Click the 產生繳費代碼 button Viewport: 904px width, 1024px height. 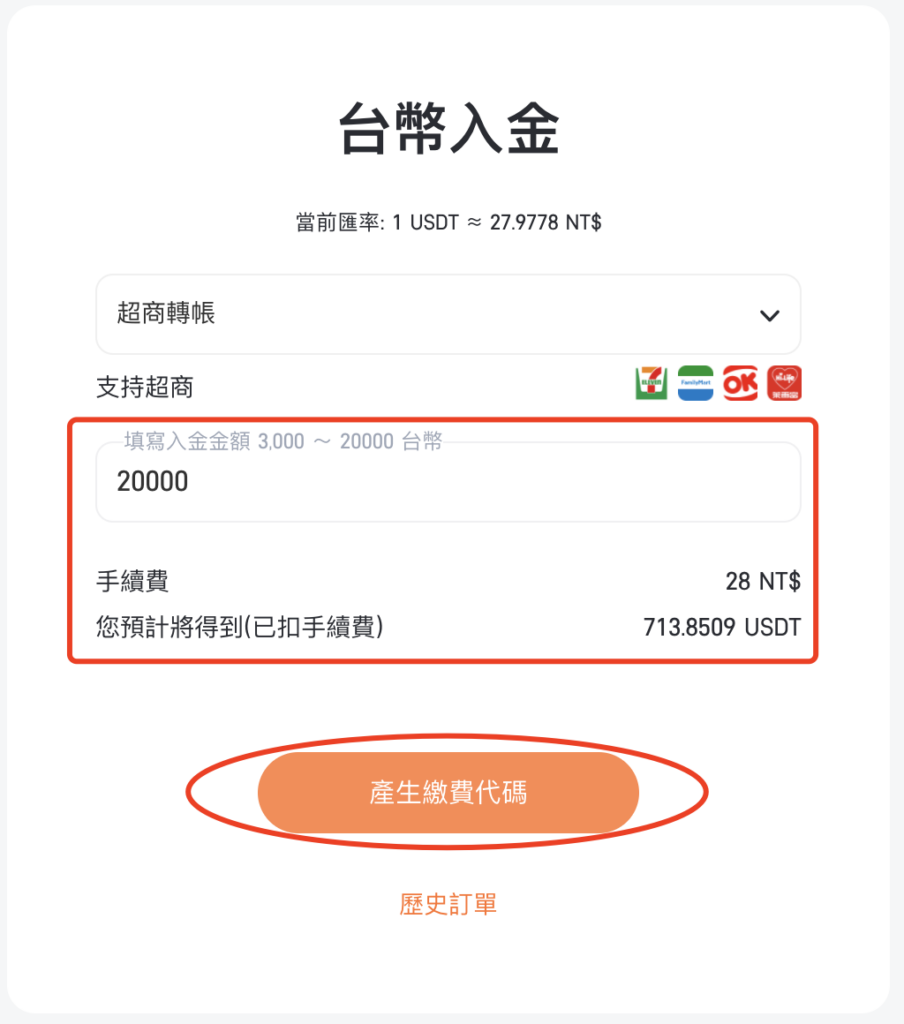tap(448, 792)
